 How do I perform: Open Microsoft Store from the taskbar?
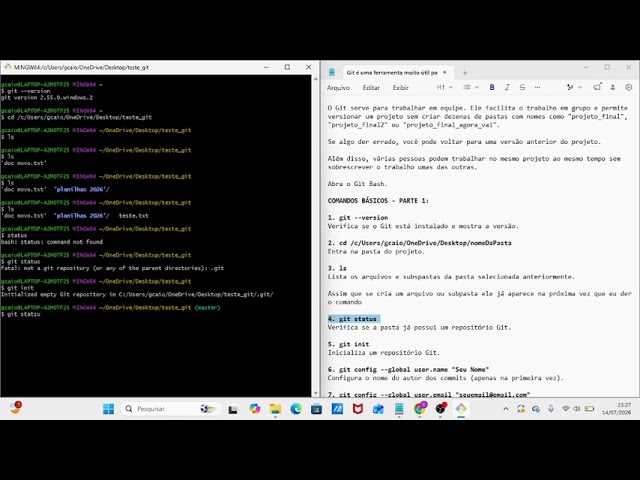pyautogui.click(x=316, y=409)
